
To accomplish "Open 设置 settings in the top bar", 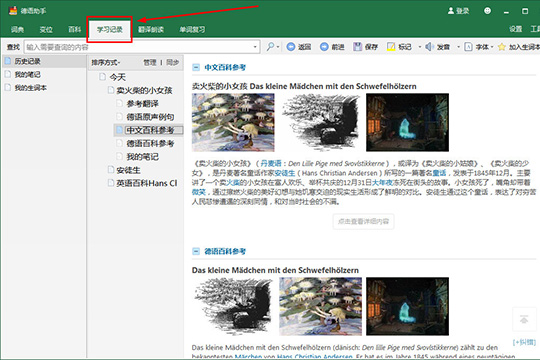I will (516, 29).
